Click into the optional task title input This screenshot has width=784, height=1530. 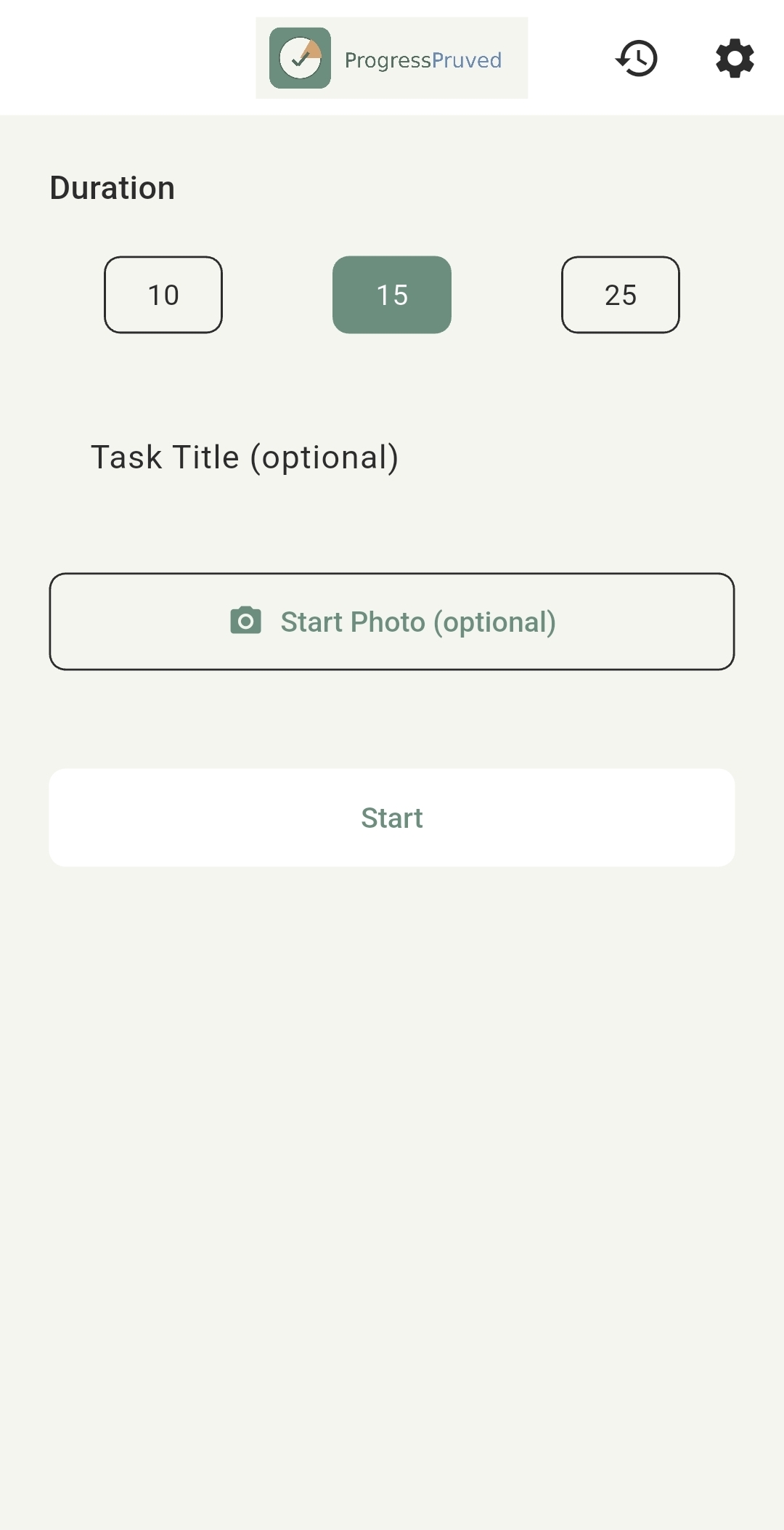pyautogui.click(x=392, y=457)
